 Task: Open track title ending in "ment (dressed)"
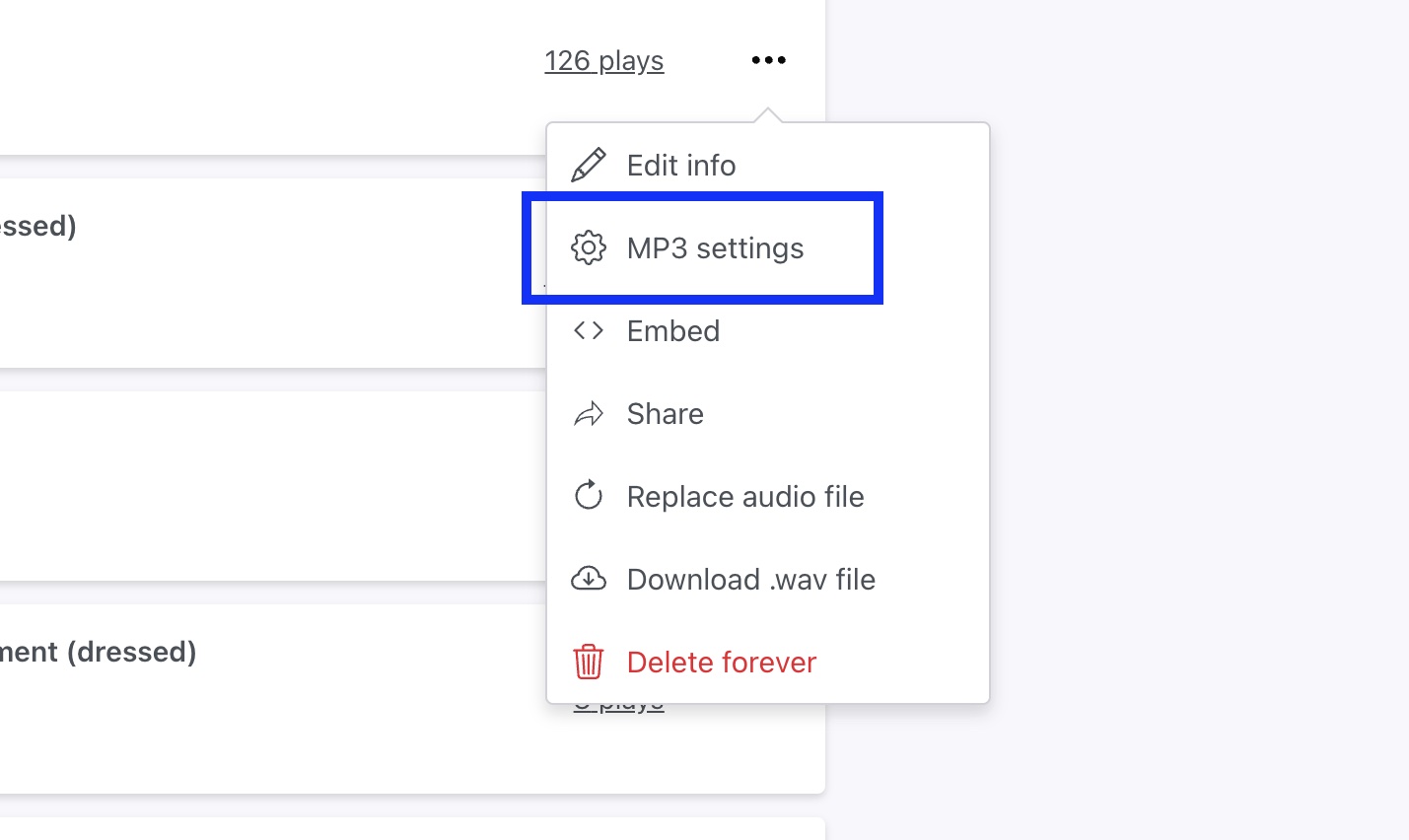[99, 652]
